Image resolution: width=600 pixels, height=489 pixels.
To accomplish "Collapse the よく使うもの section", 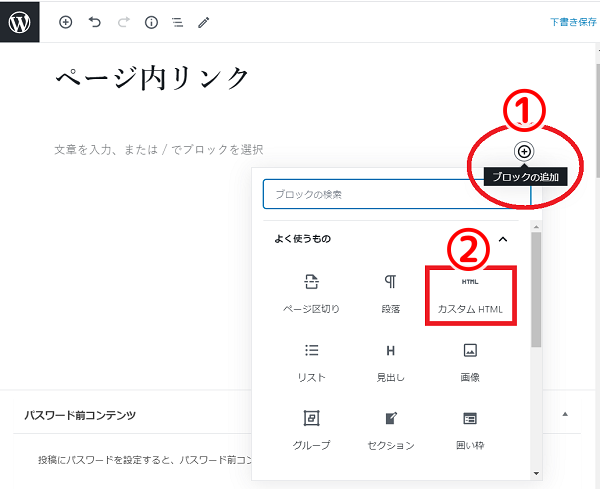I will pos(503,239).
